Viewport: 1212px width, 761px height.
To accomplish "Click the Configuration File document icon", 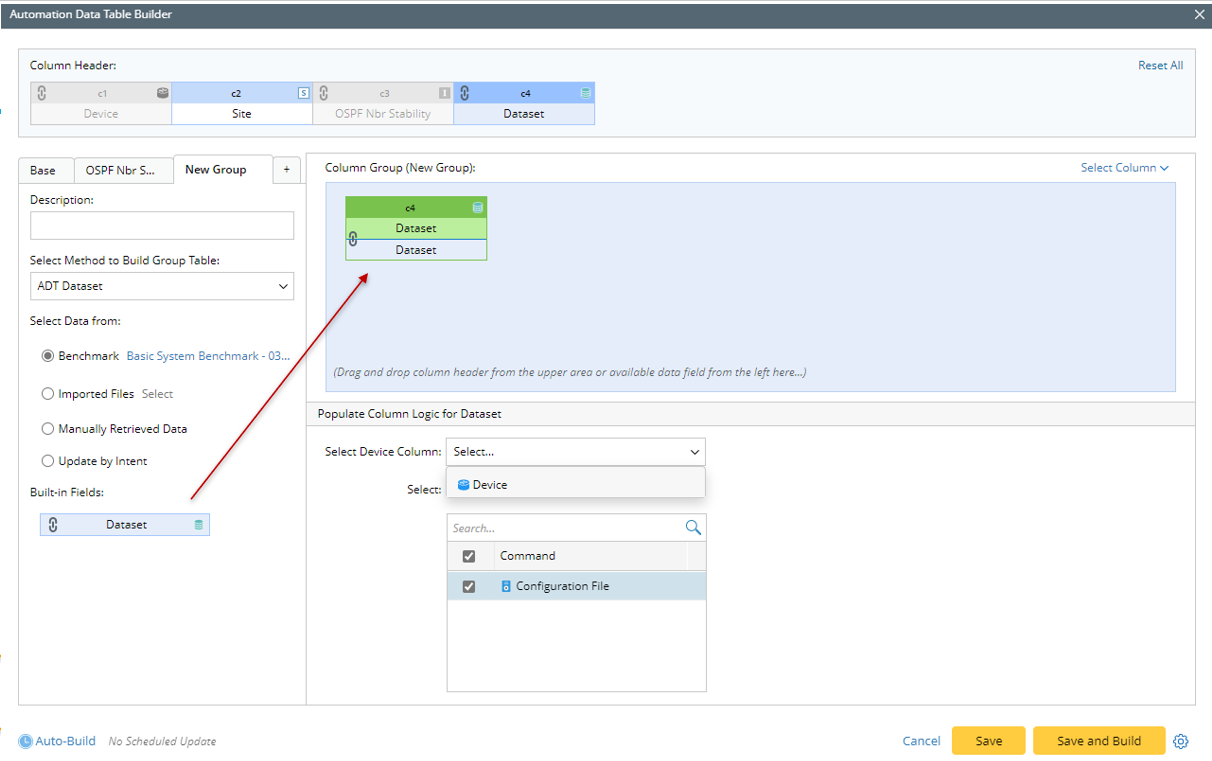I will tap(506, 586).
